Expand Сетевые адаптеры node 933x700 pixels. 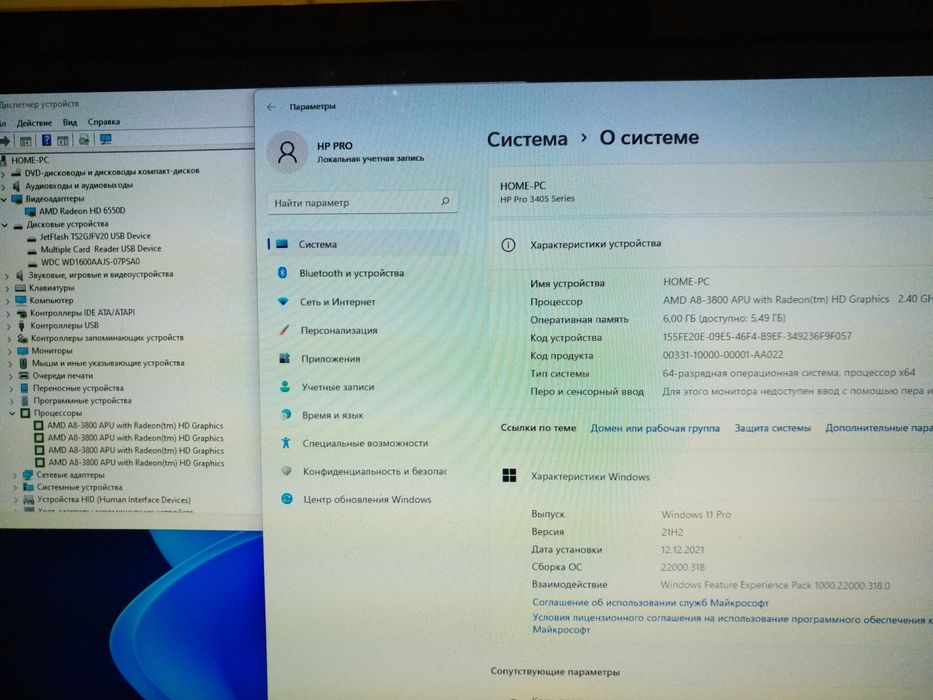click(14, 475)
